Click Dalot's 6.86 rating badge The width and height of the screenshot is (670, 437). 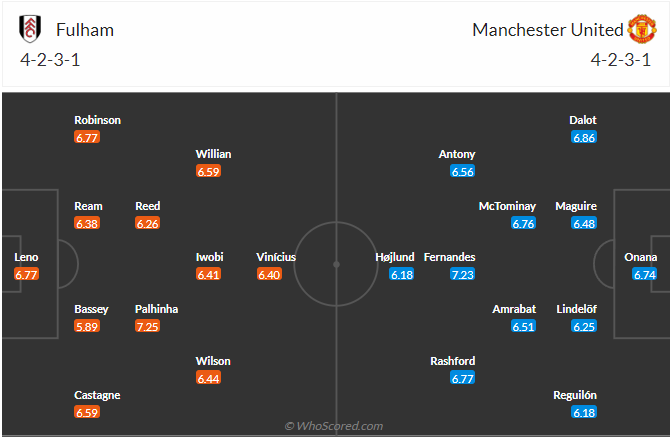tap(584, 137)
